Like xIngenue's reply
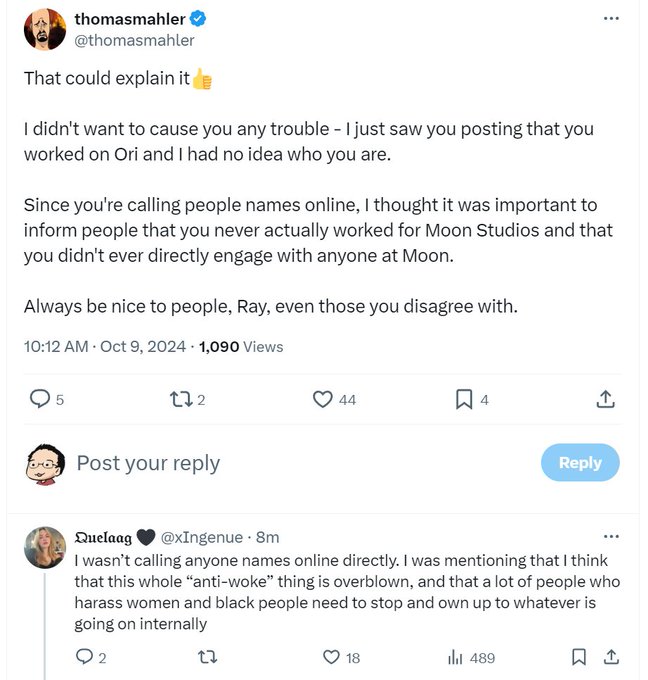This screenshot has width=648, height=680. pyautogui.click(x=331, y=657)
